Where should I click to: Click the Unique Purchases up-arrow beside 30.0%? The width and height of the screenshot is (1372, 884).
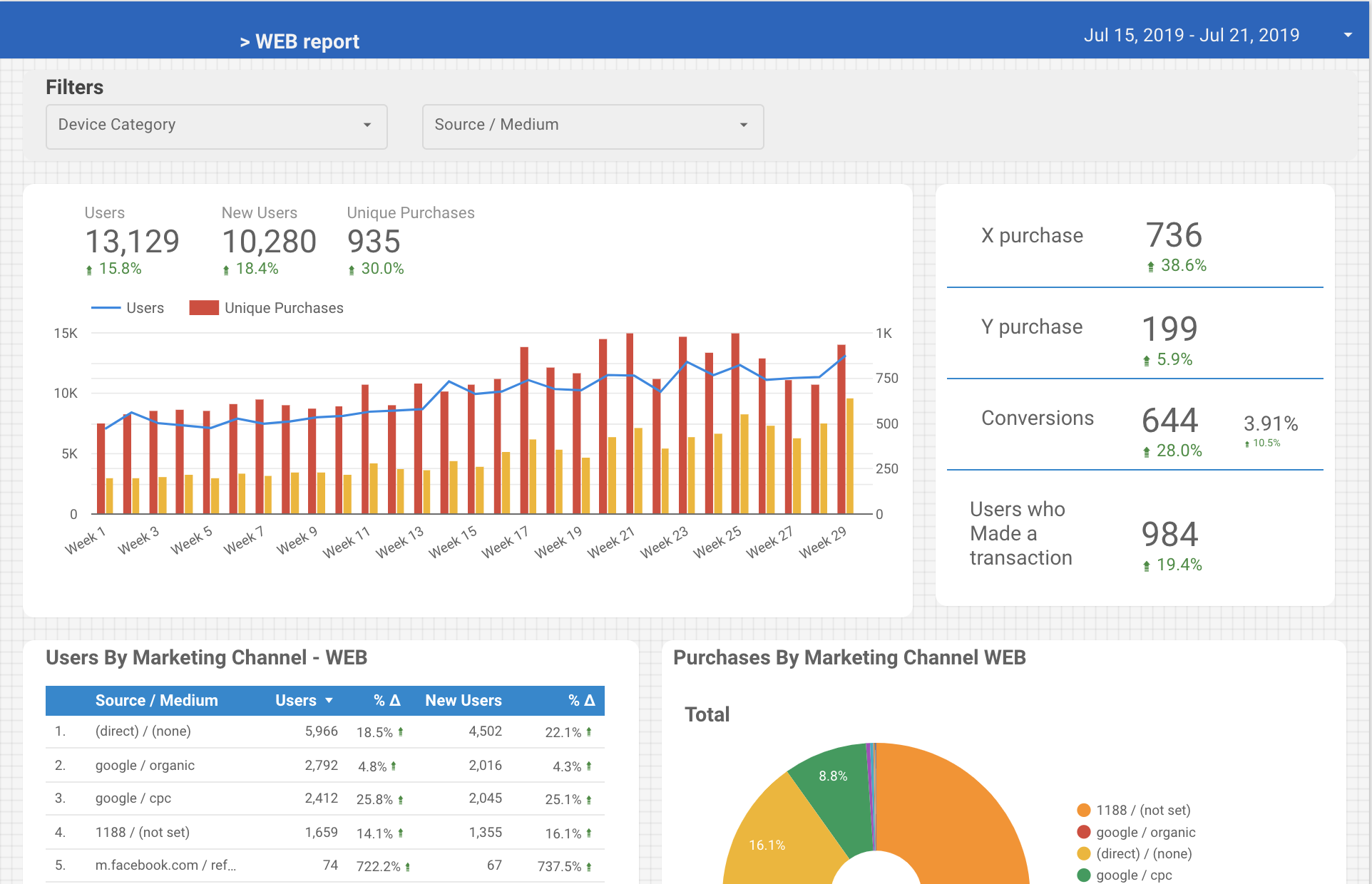[x=352, y=270]
